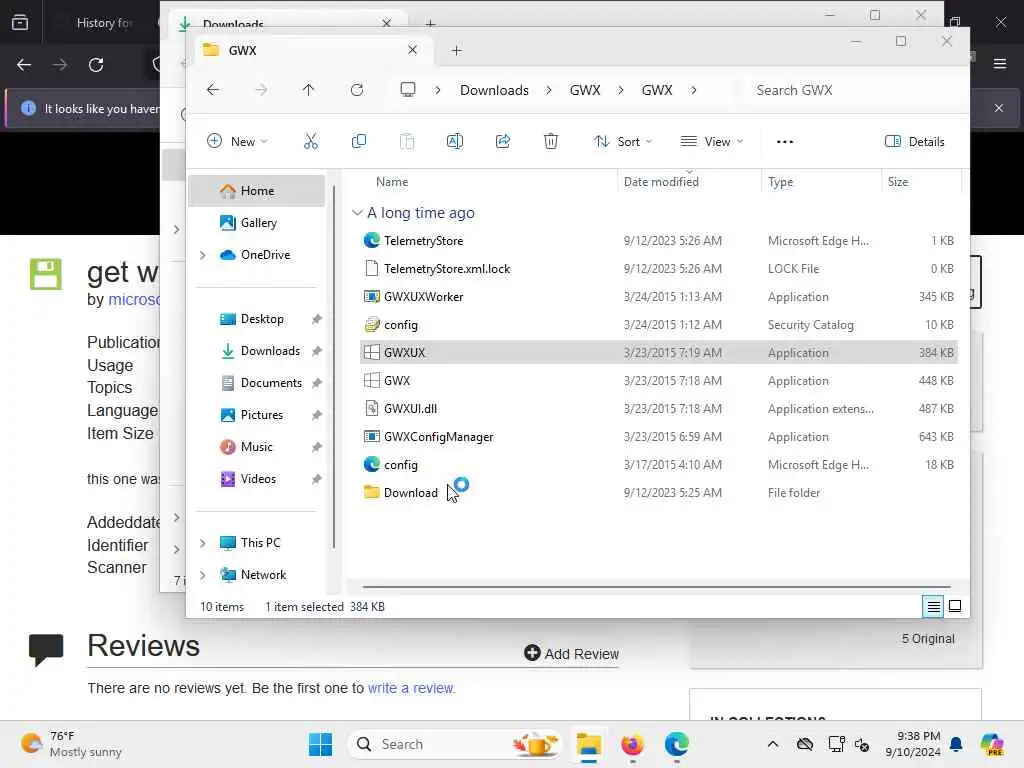1024x768 pixels.
Task: Switch to Details list view icon in status bar
Action: [x=933, y=607]
